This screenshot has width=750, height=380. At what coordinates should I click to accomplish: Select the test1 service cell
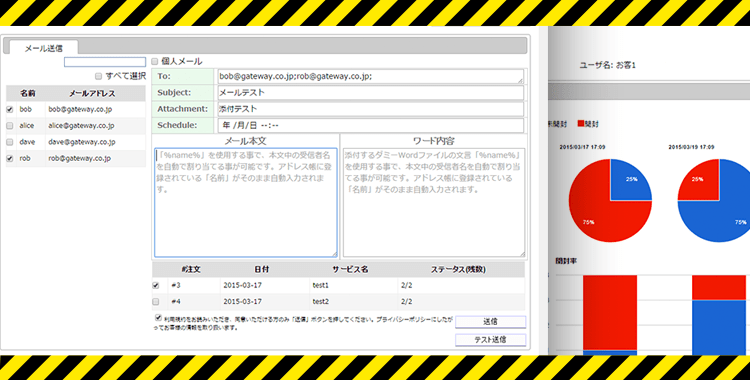pos(320,285)
